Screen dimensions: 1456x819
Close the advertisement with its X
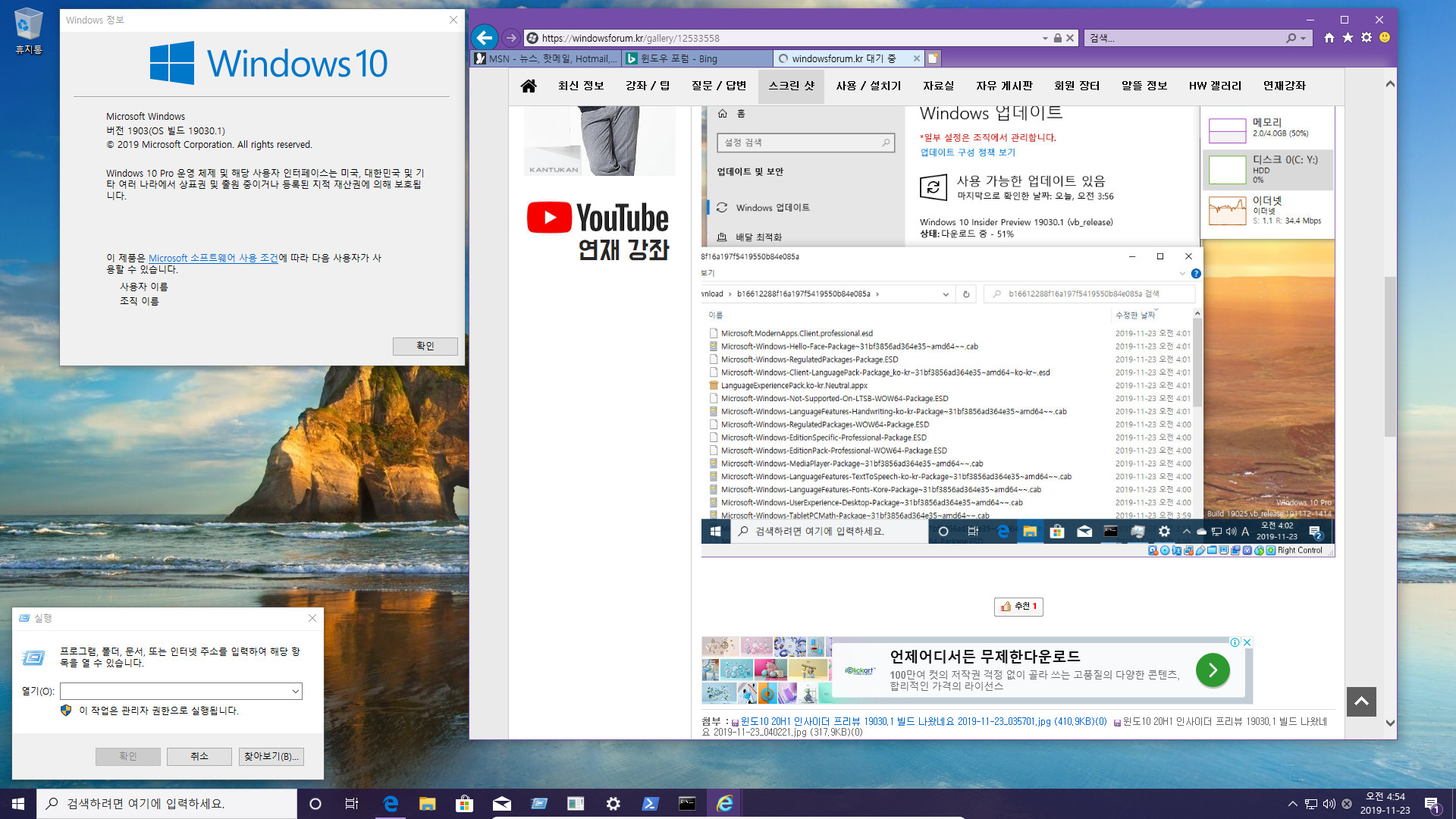coord(1247,642)
